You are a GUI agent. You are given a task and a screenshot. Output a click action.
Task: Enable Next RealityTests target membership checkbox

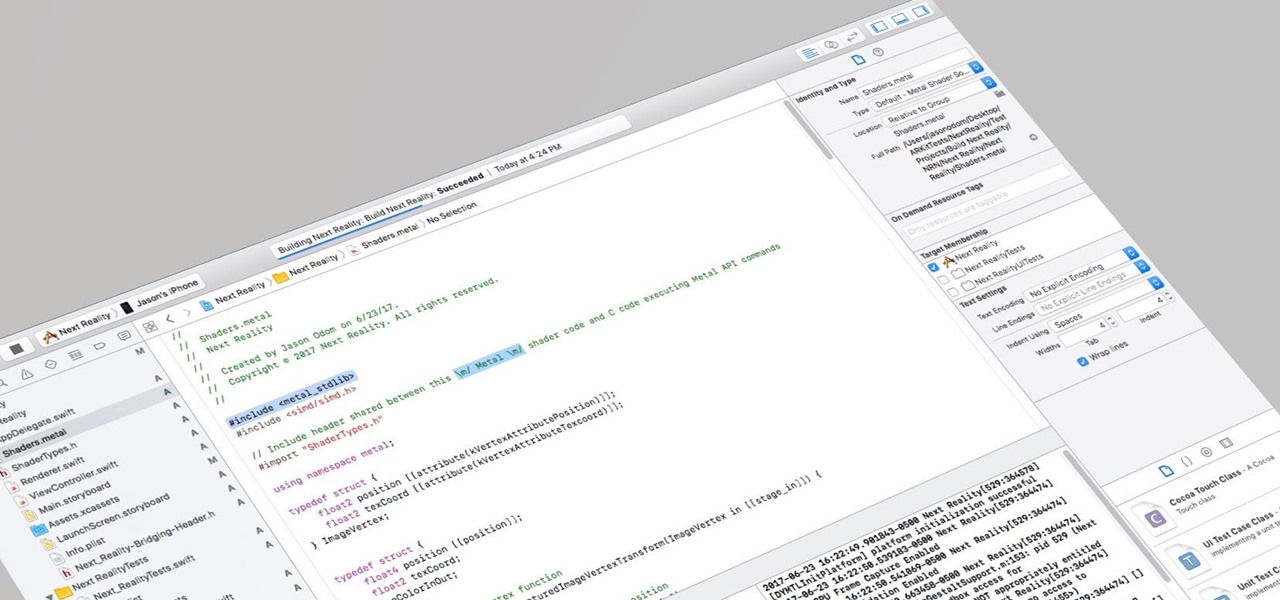[943, 281]
